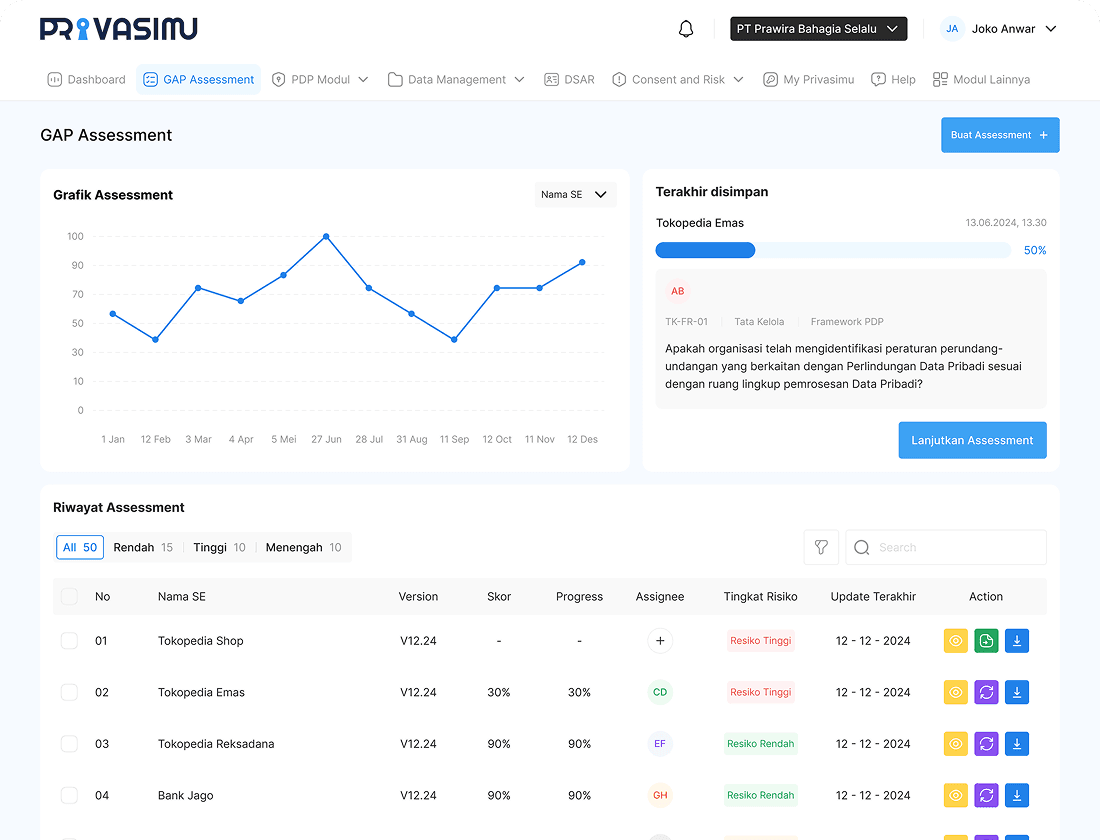Toggle the select-all checkbox in table header
1100x840 pixels.
(x=69, y=597)
